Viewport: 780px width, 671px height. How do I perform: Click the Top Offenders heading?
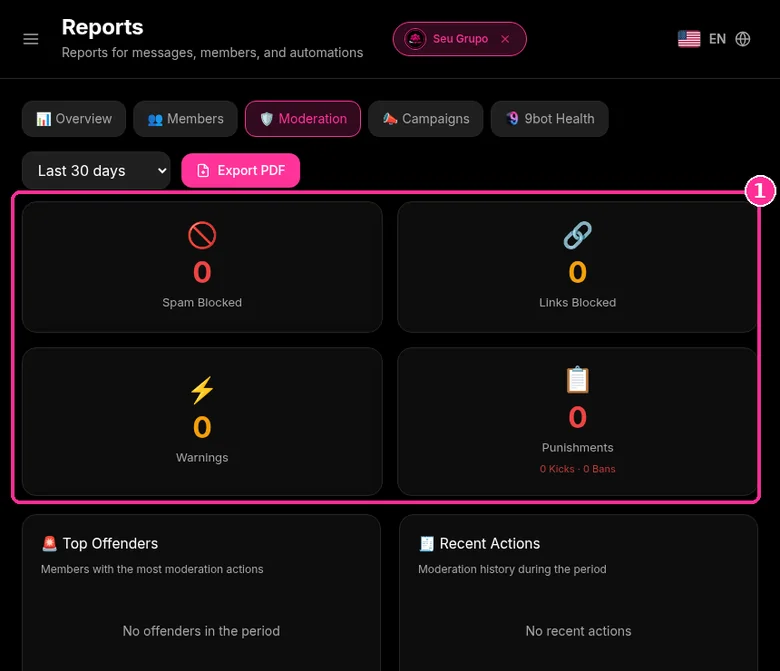[x=110, y=544]
